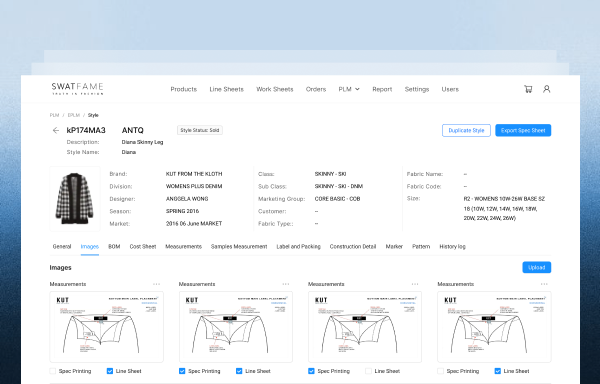
Task: Switch to the BOM tab
Action: tap(114, 247)
